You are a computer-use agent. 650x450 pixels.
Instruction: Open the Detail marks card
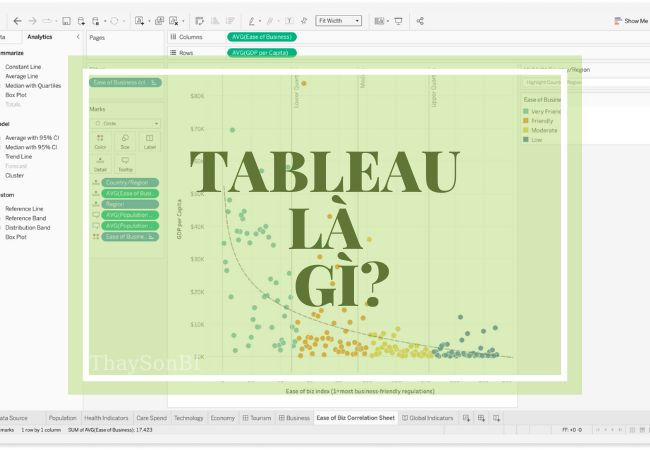tap(100, 164)
